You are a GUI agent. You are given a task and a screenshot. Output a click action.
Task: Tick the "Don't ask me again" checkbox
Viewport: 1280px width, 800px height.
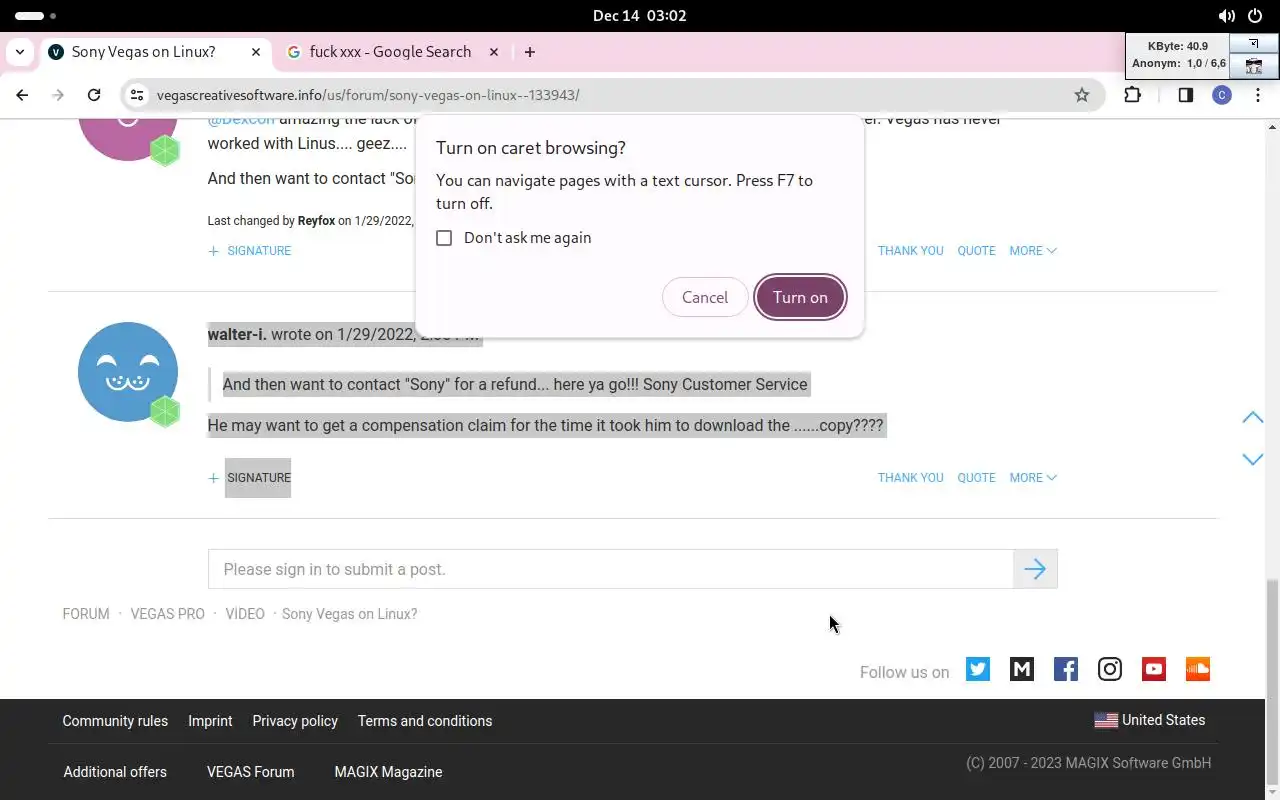444,238
